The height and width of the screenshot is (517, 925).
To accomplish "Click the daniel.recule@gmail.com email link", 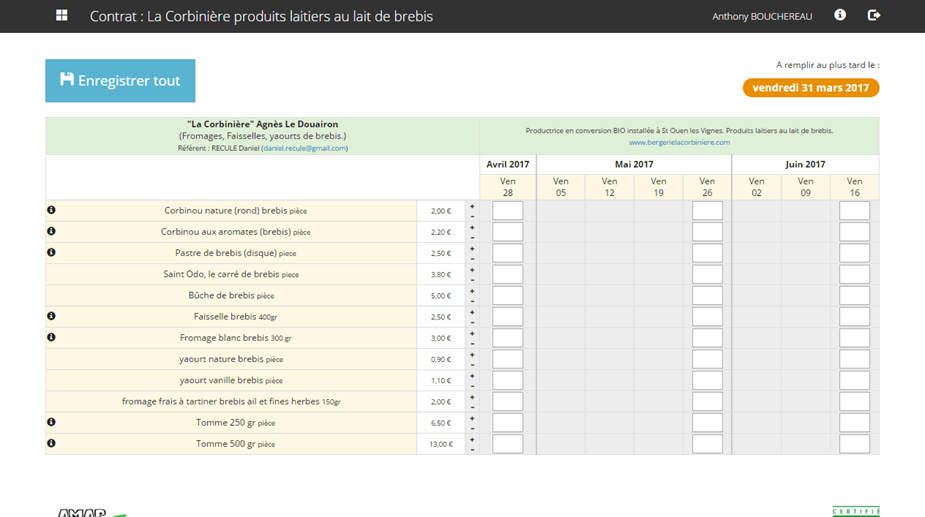I will [304, 148].
